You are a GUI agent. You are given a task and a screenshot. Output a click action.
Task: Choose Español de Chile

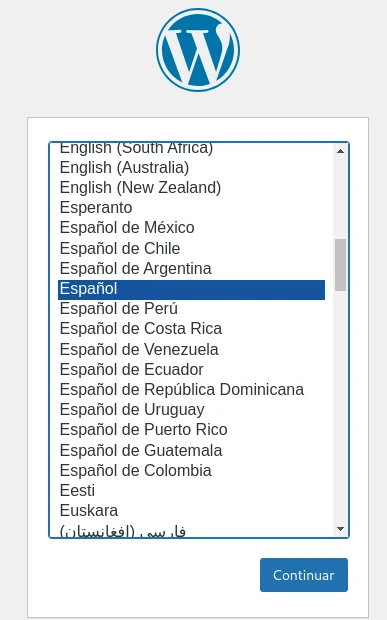192,249
